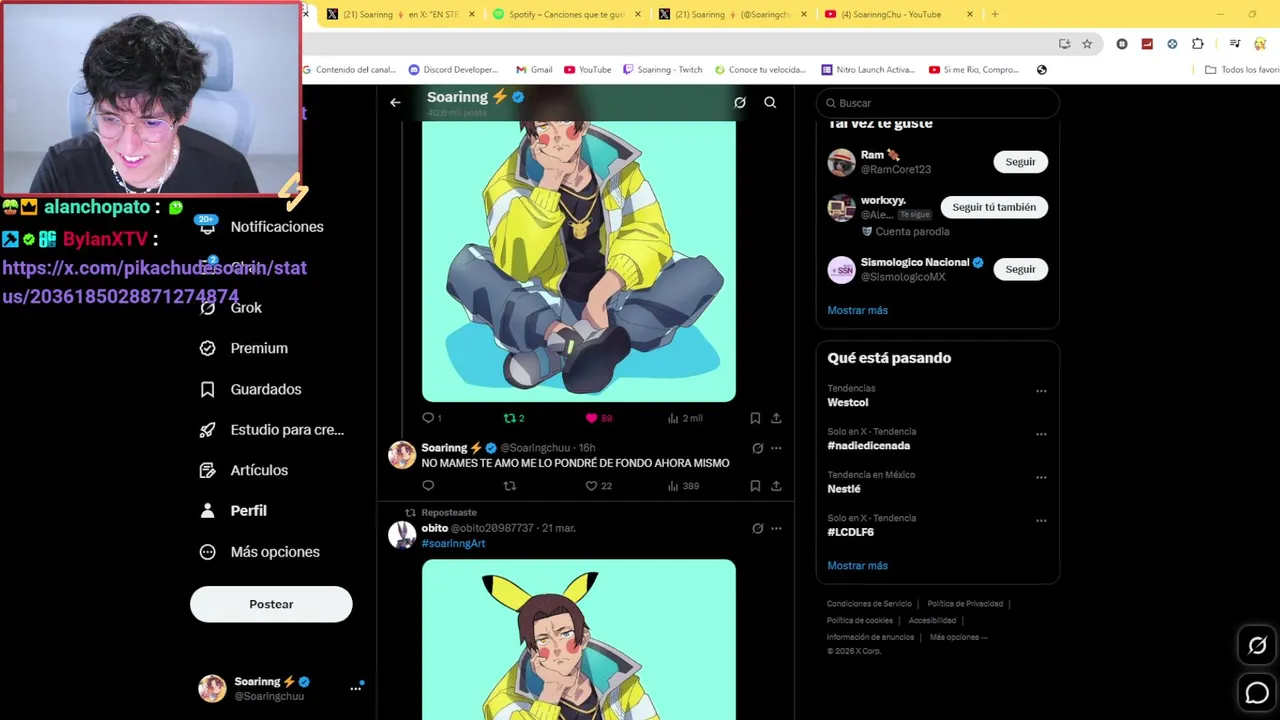The image size is (1280, 720).
Task: Undo repost on post with 2 reposts
Action: click(x=514, y=418)
